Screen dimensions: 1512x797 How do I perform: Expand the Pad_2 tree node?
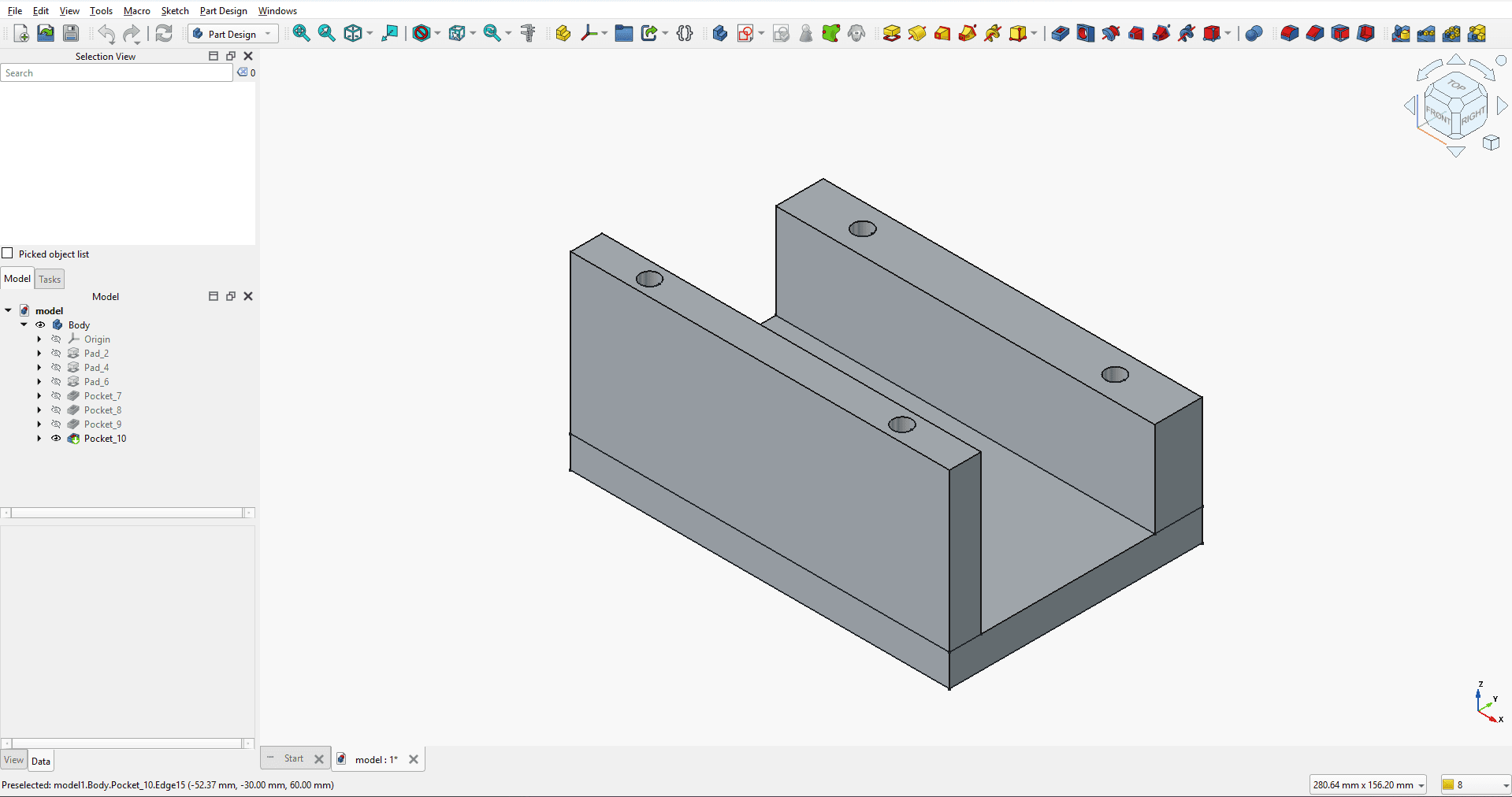point(39,353)
